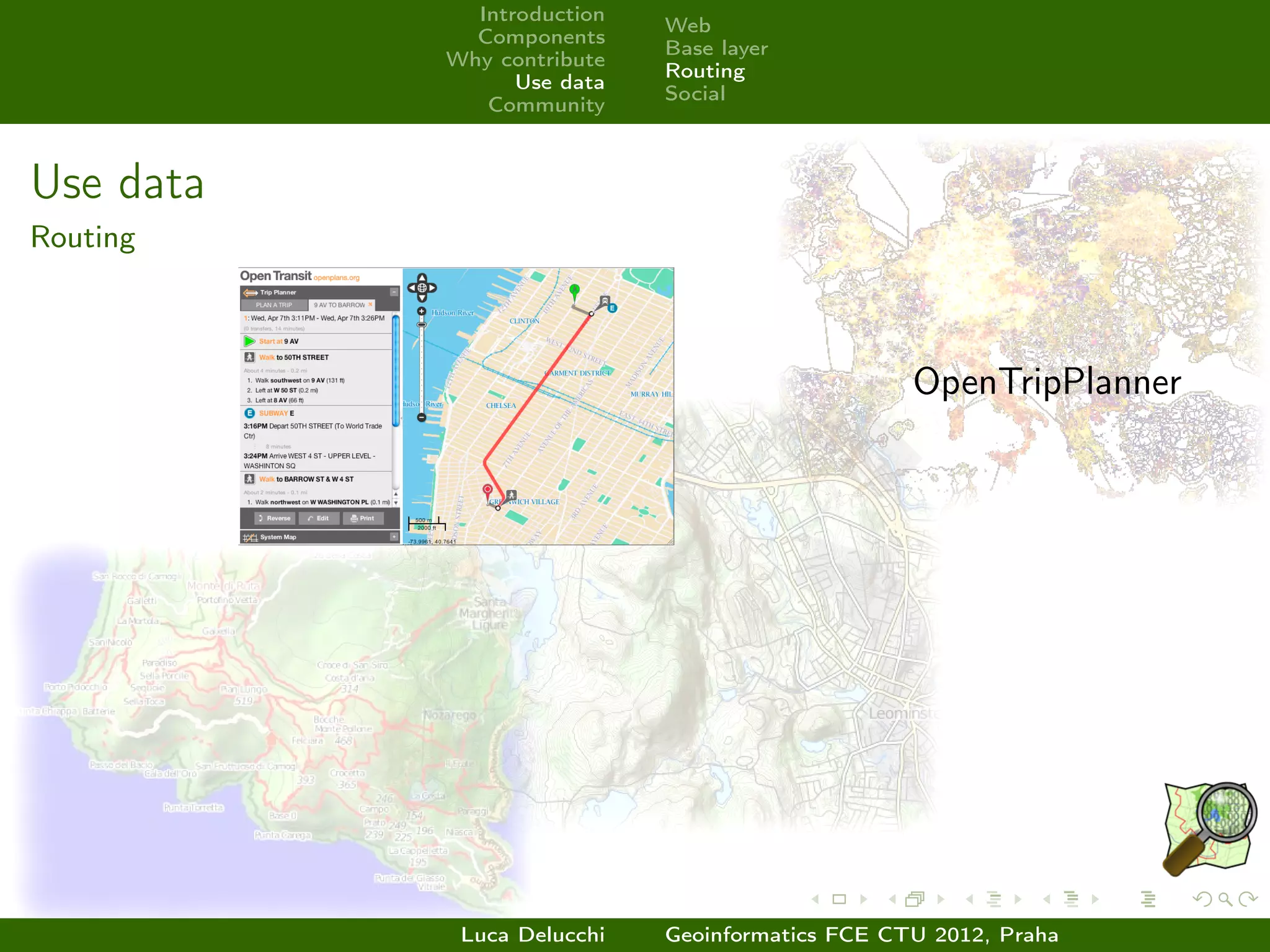Open the Web subsection link
This screenshot has height=952, width=1270.
coord(688,25)
